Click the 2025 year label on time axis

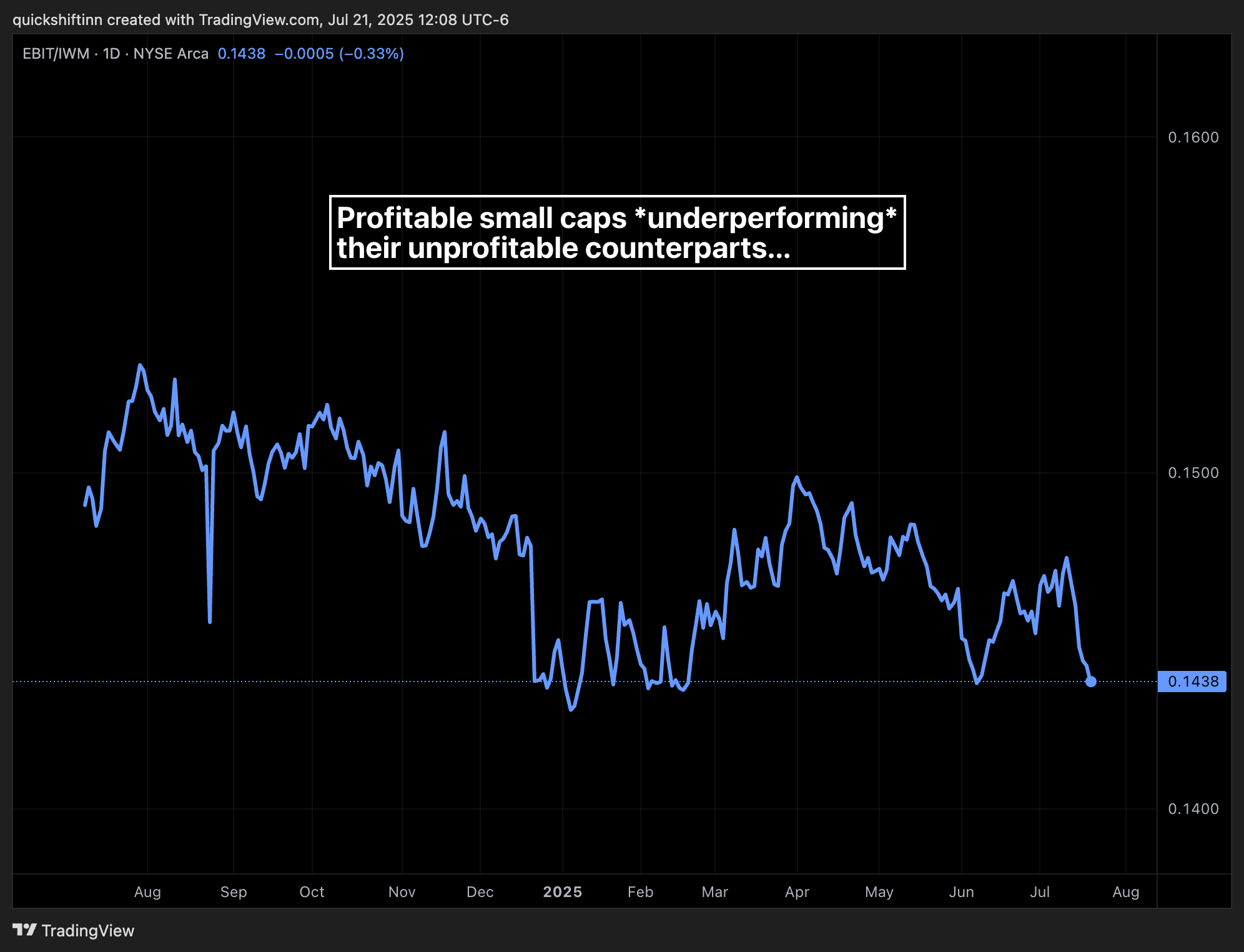pyautogui.click(x=563, y=892)
